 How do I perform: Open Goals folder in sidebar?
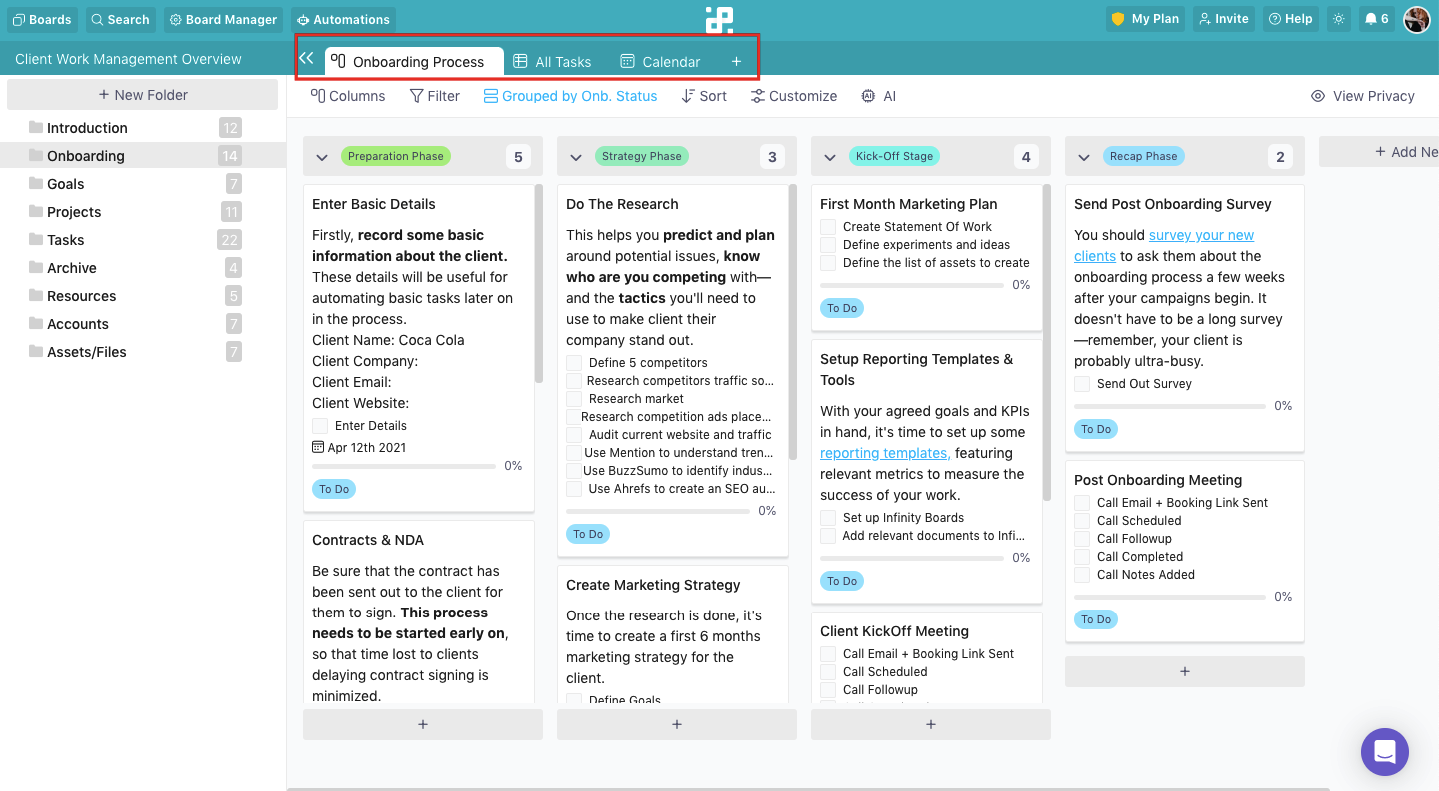143,184
